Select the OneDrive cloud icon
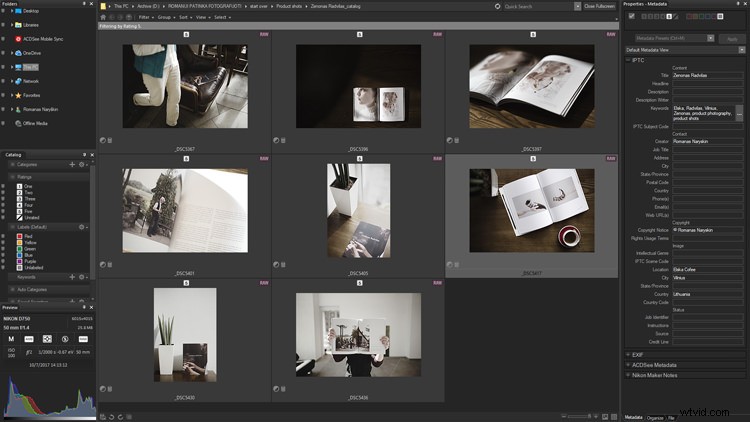 (18, 53)
